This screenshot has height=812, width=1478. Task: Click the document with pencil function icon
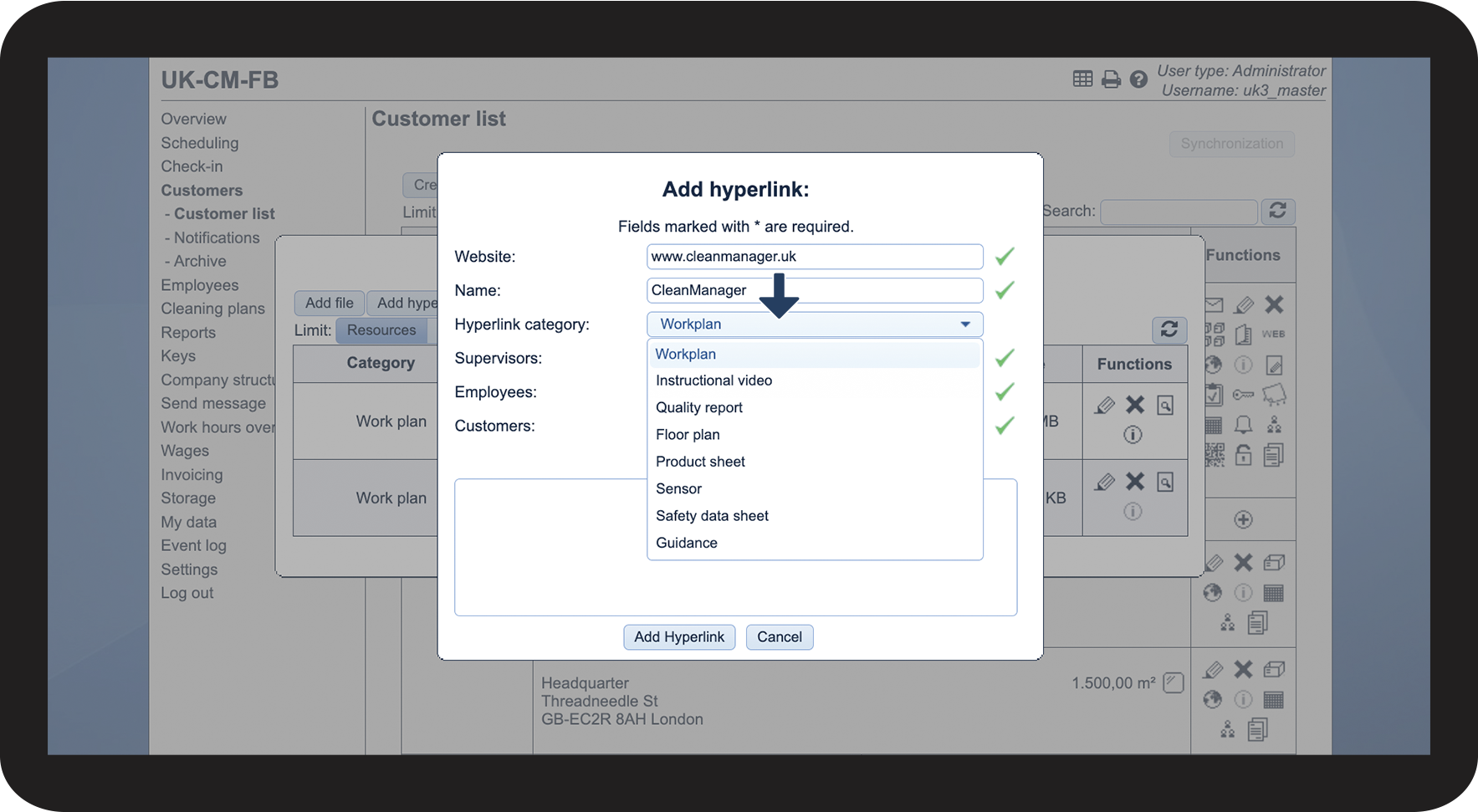tap(1274, 365)
